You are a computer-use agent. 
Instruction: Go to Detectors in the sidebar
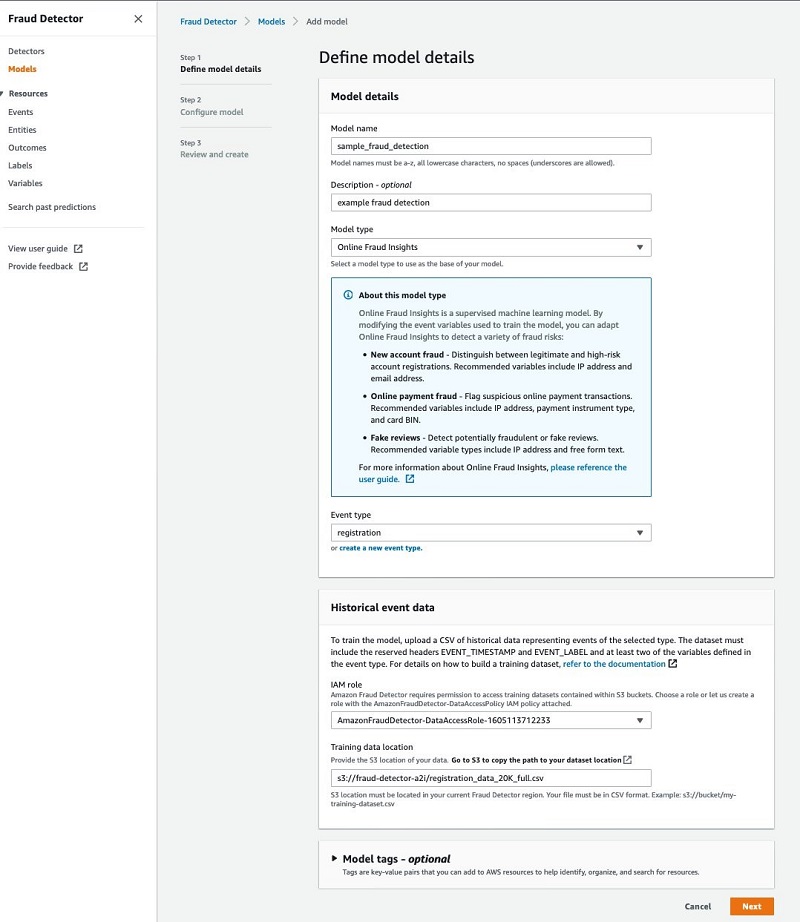[x=26, y=51]
